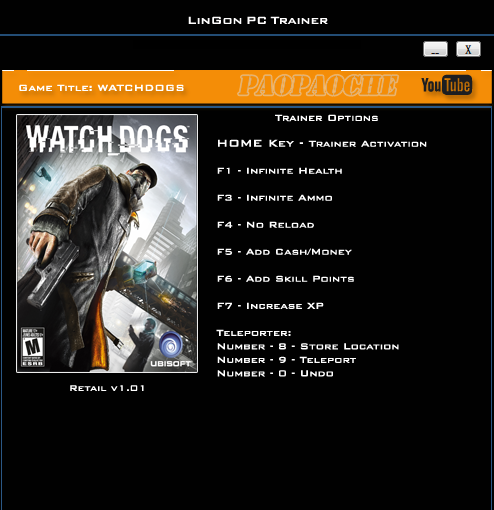
Task: Click the ESRB M rating badge
Action: tap(33, 347)
